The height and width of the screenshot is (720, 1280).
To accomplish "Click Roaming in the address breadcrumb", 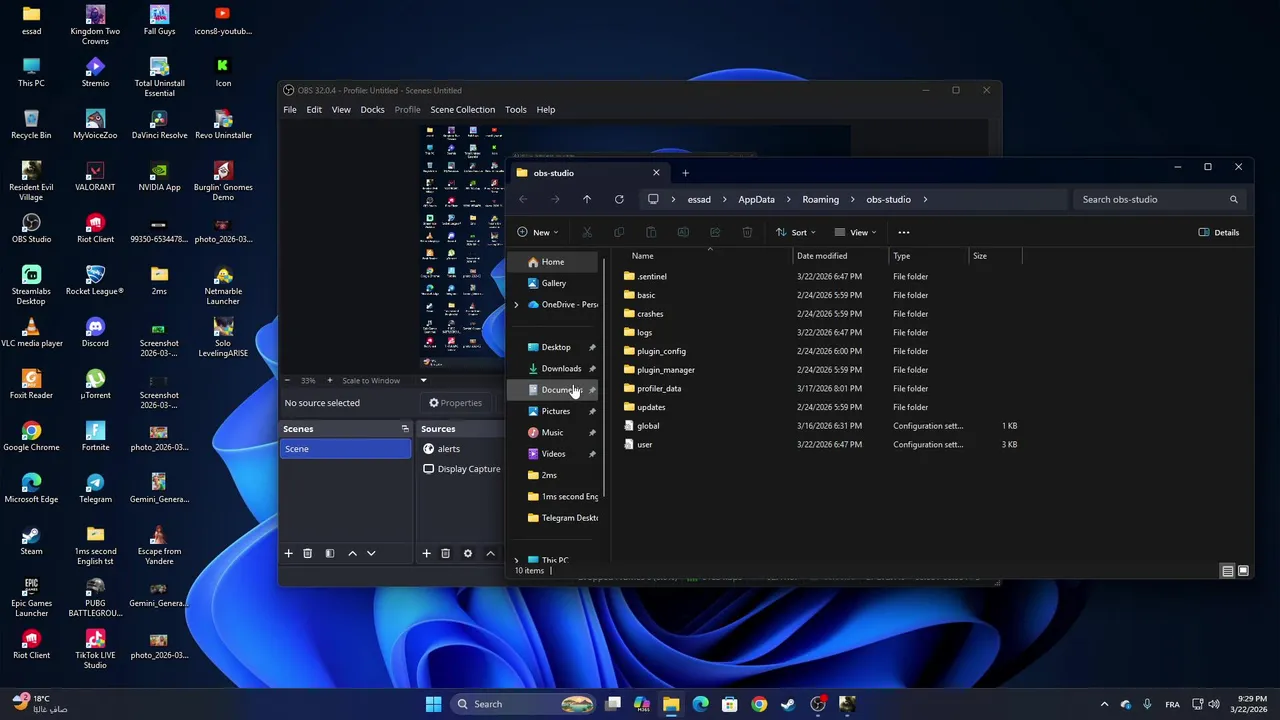I will (820, 199).
